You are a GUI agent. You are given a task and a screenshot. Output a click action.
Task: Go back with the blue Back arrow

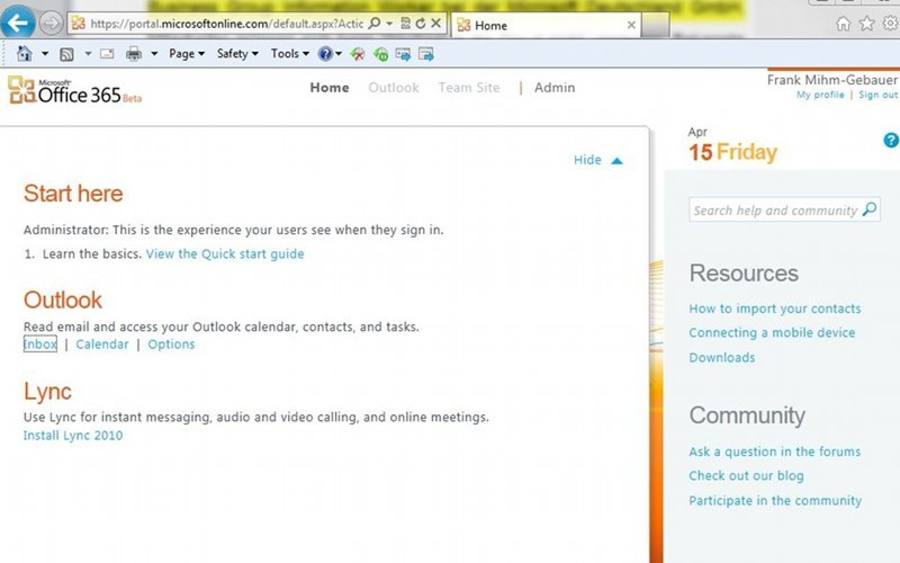pos(18,23)
